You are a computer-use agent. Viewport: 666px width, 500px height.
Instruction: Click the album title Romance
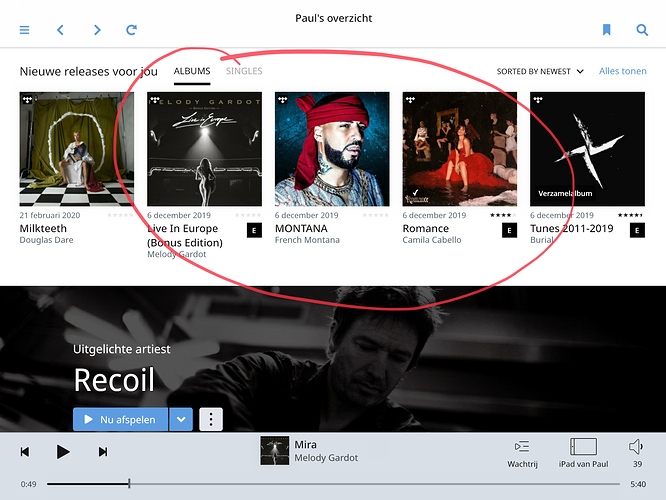(x=426, y=229)
